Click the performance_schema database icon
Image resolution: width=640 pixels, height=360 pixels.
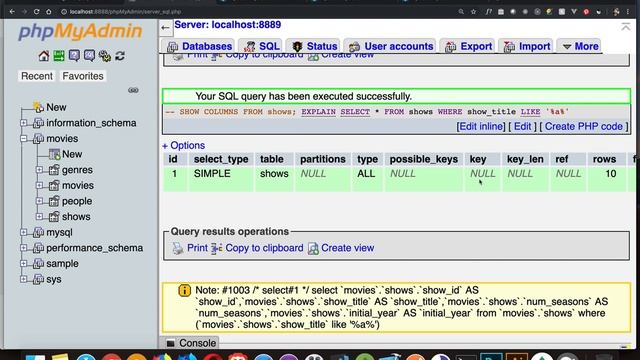38,248
